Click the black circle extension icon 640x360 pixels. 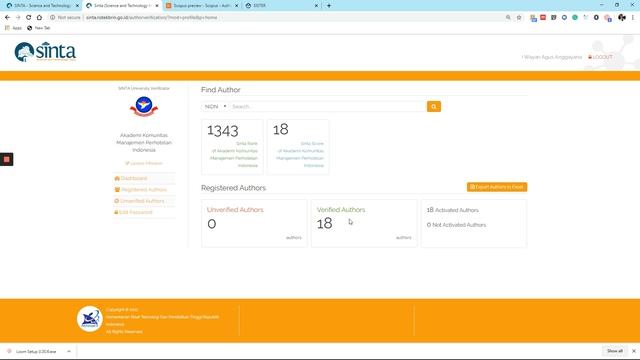[596, 18]
